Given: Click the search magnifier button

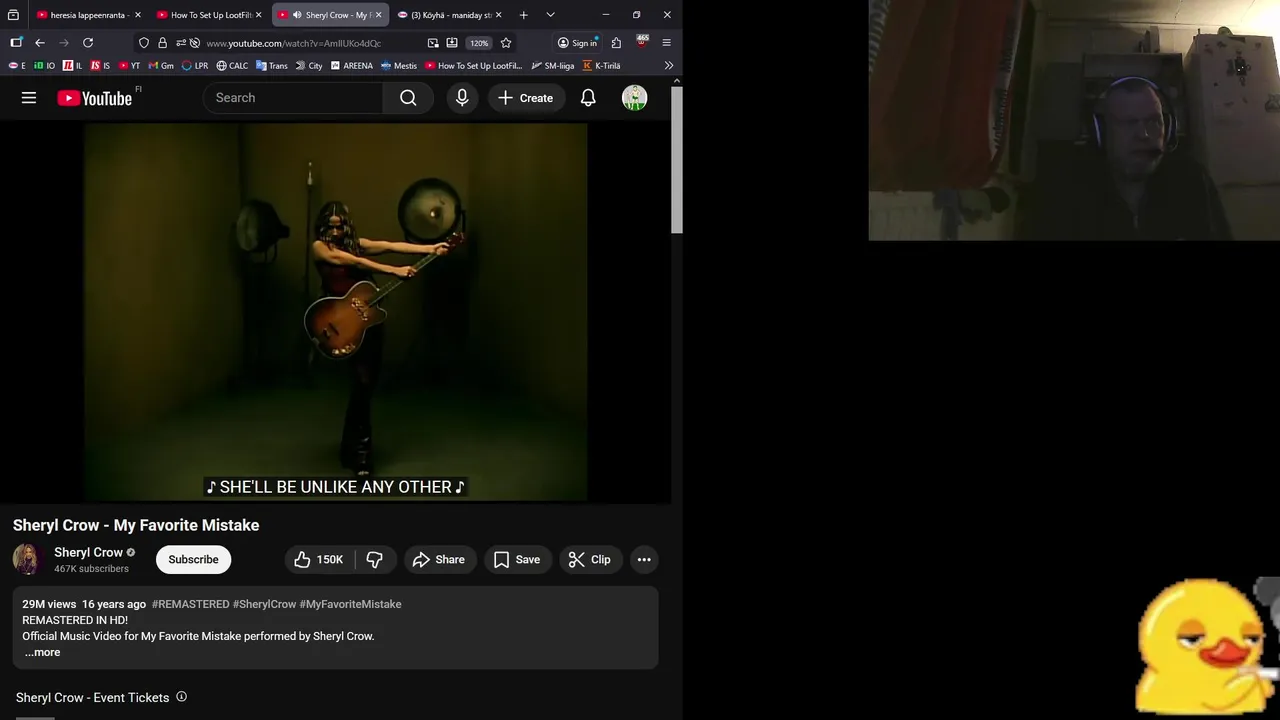Looking at the screenshot, I should (x=408, y=98).
